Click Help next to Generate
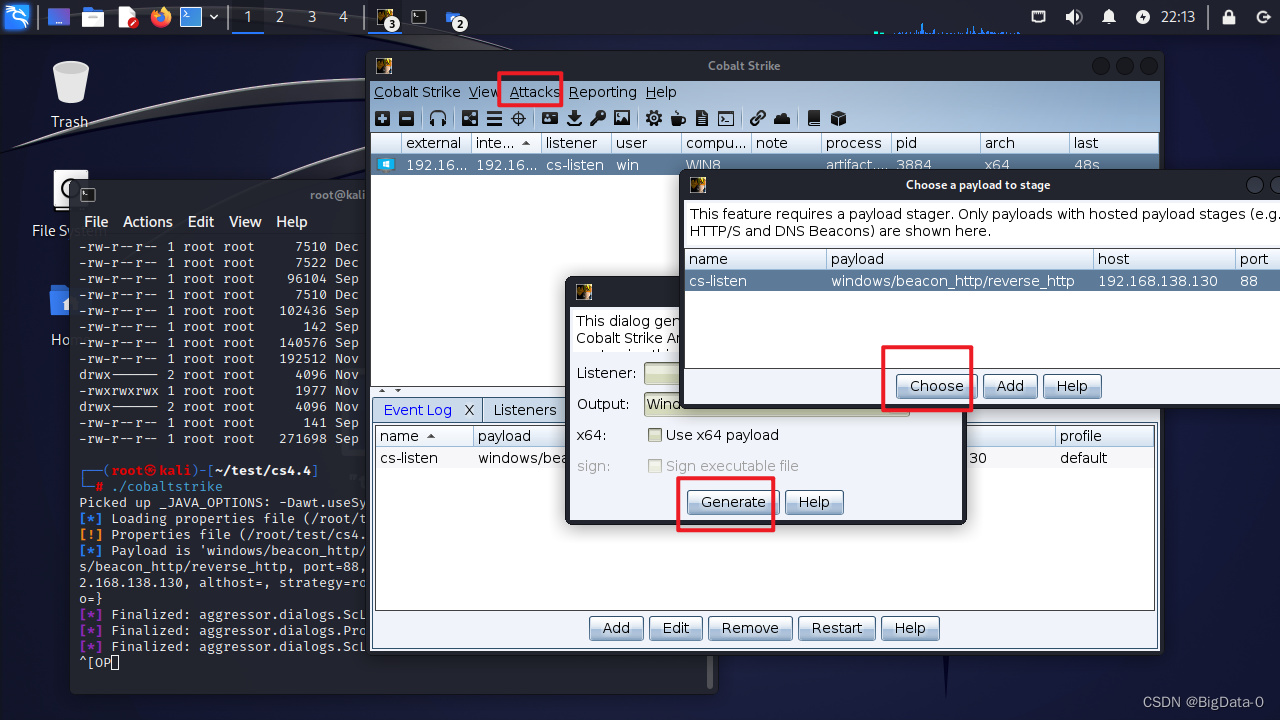Screen dimensions: 1280x720 coord(814,502)
